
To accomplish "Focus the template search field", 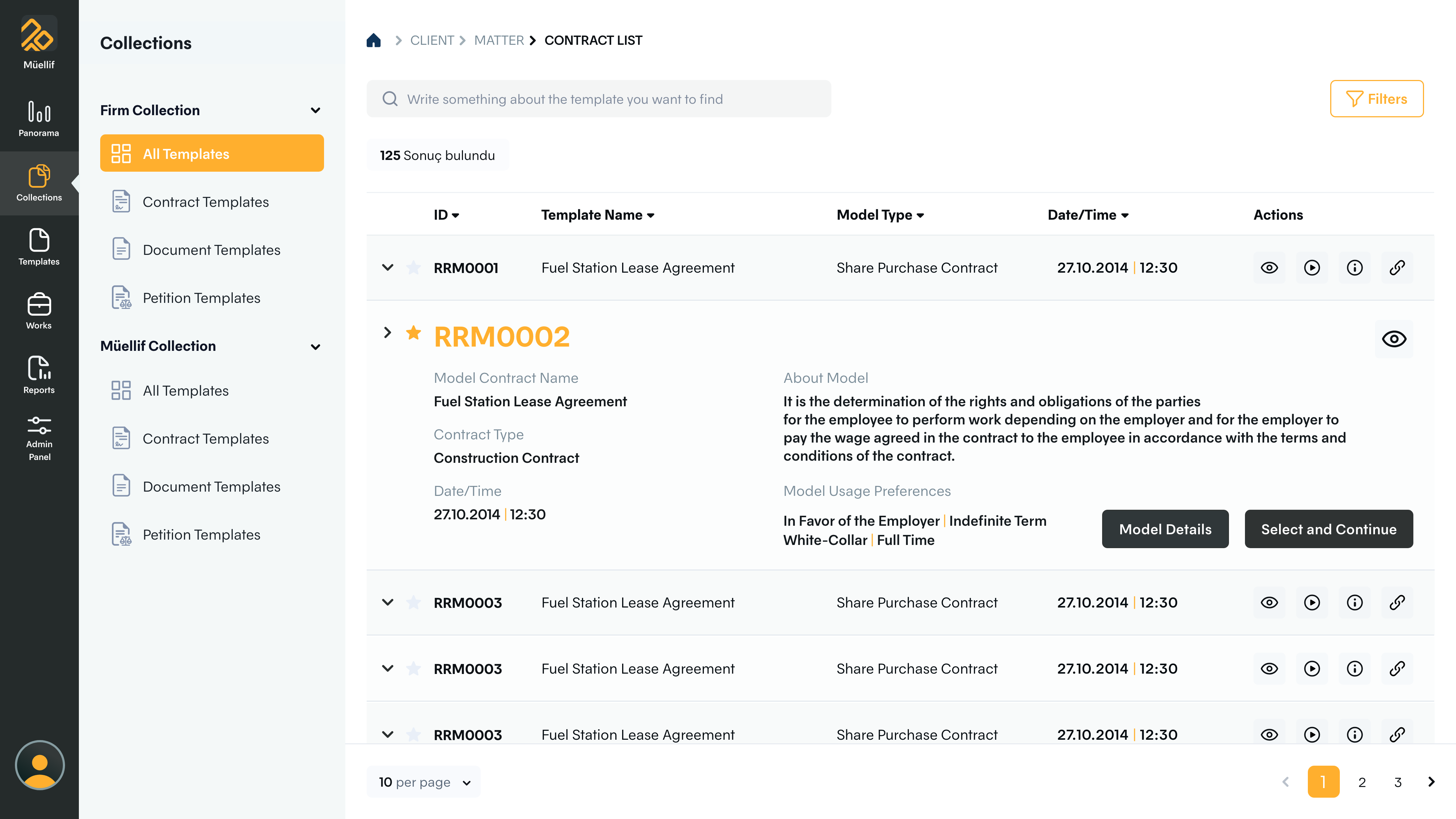I will pos(599,99).
